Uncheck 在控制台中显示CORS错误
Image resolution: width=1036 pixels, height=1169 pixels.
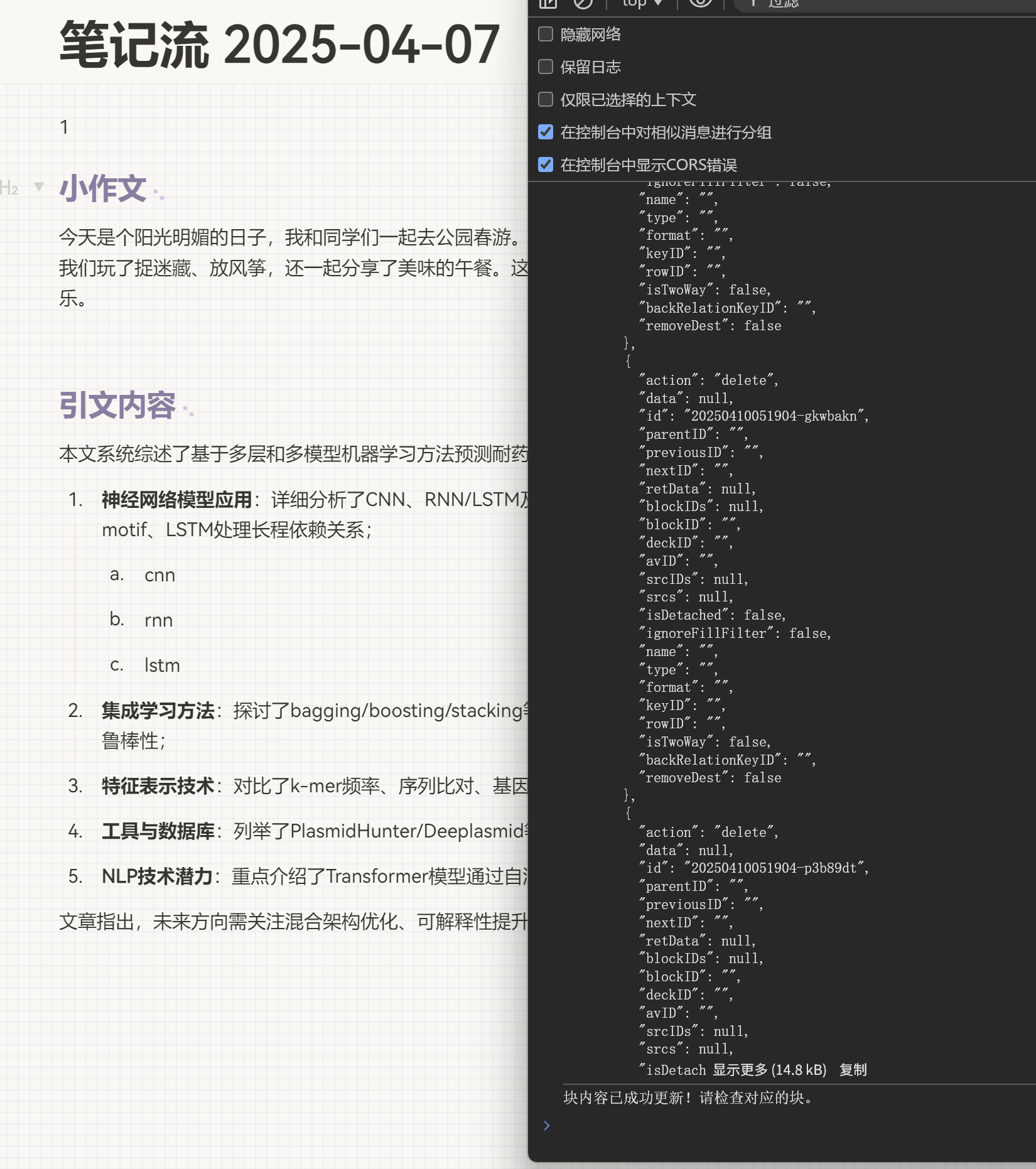pyautogui.click(x=546, y=164)
